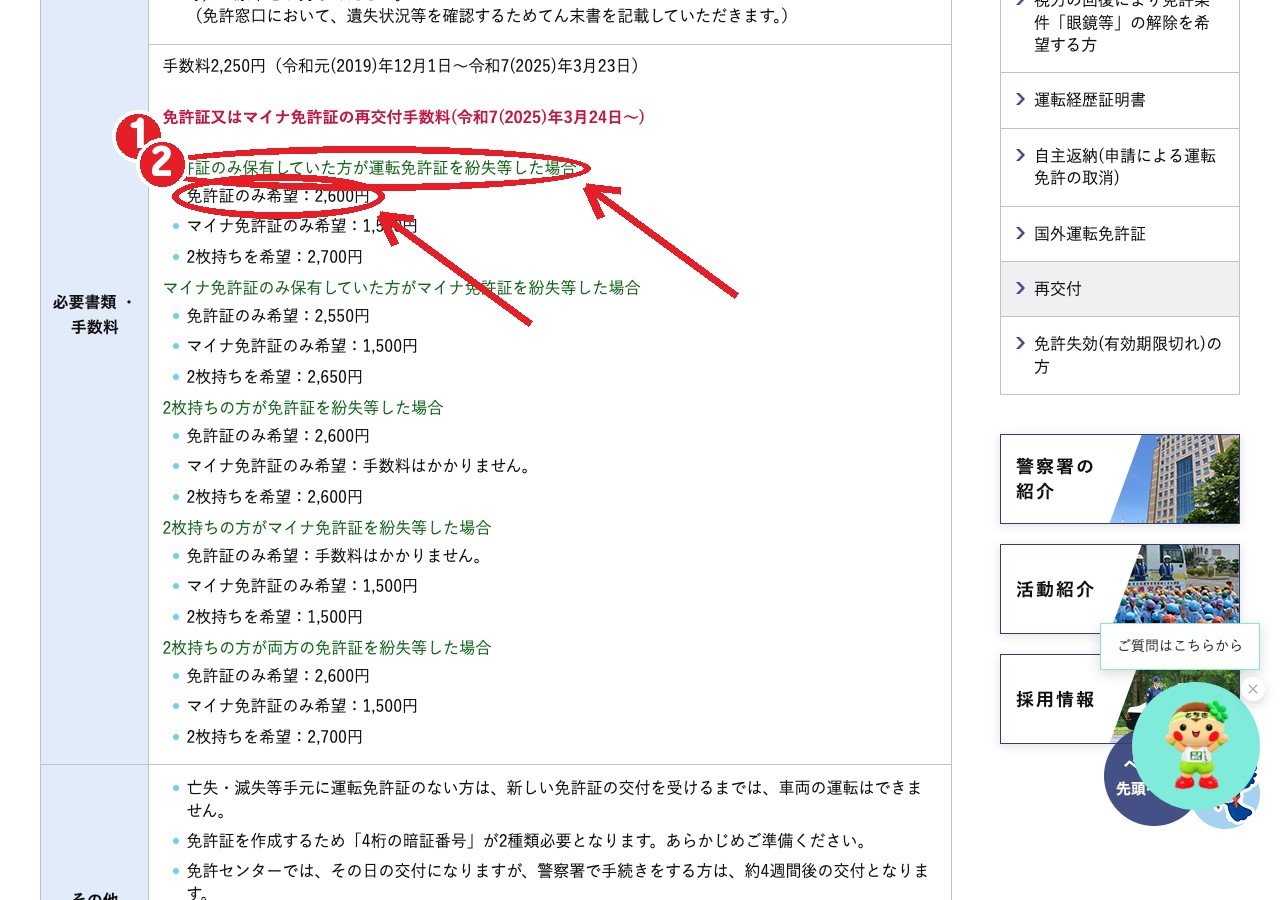Click text 免許証のみ希望：手数料はかかりません。
1280x900 pixels.
pos(336,556)
